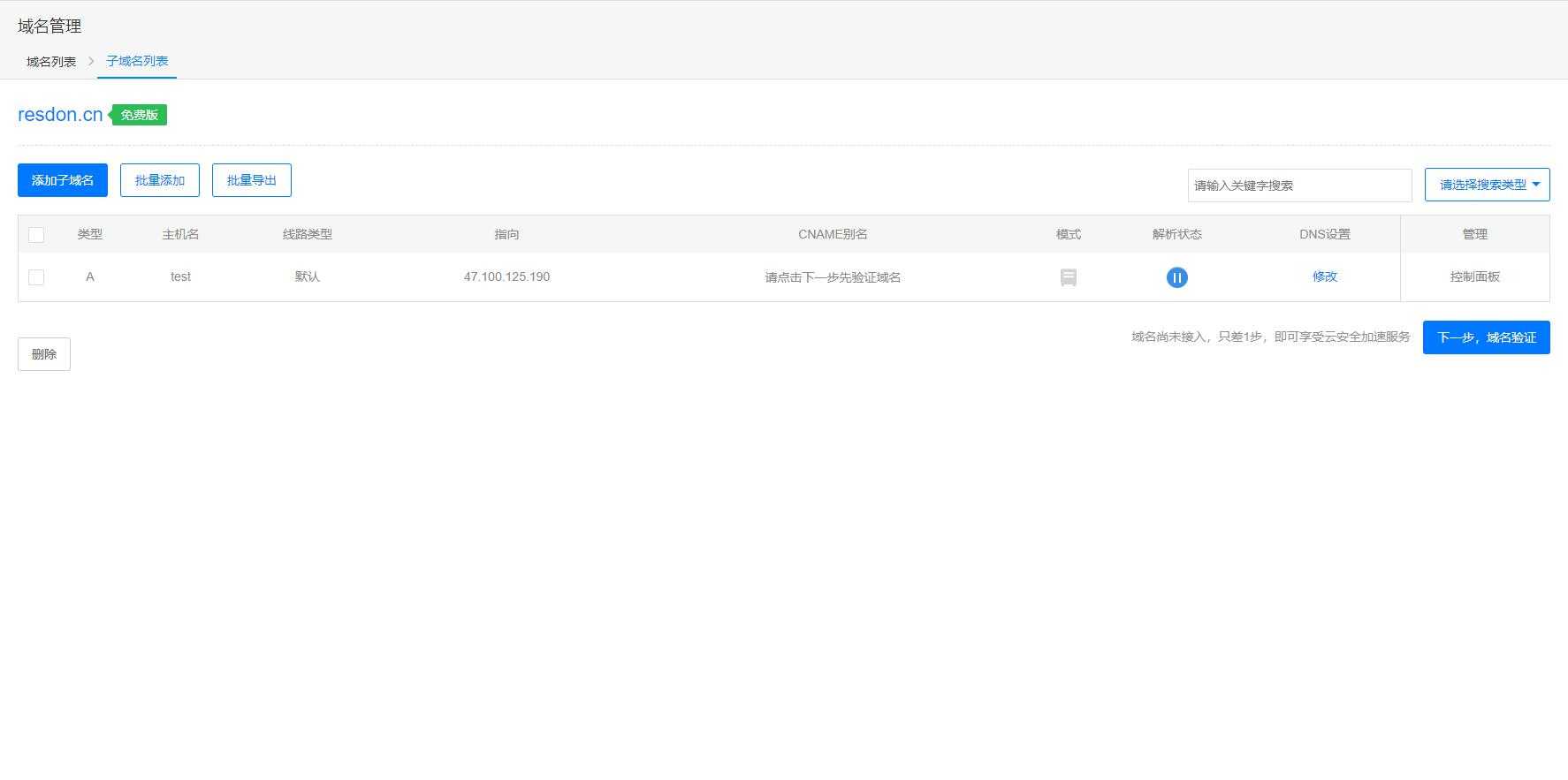Click the test hostname cell

pos(180,276)
